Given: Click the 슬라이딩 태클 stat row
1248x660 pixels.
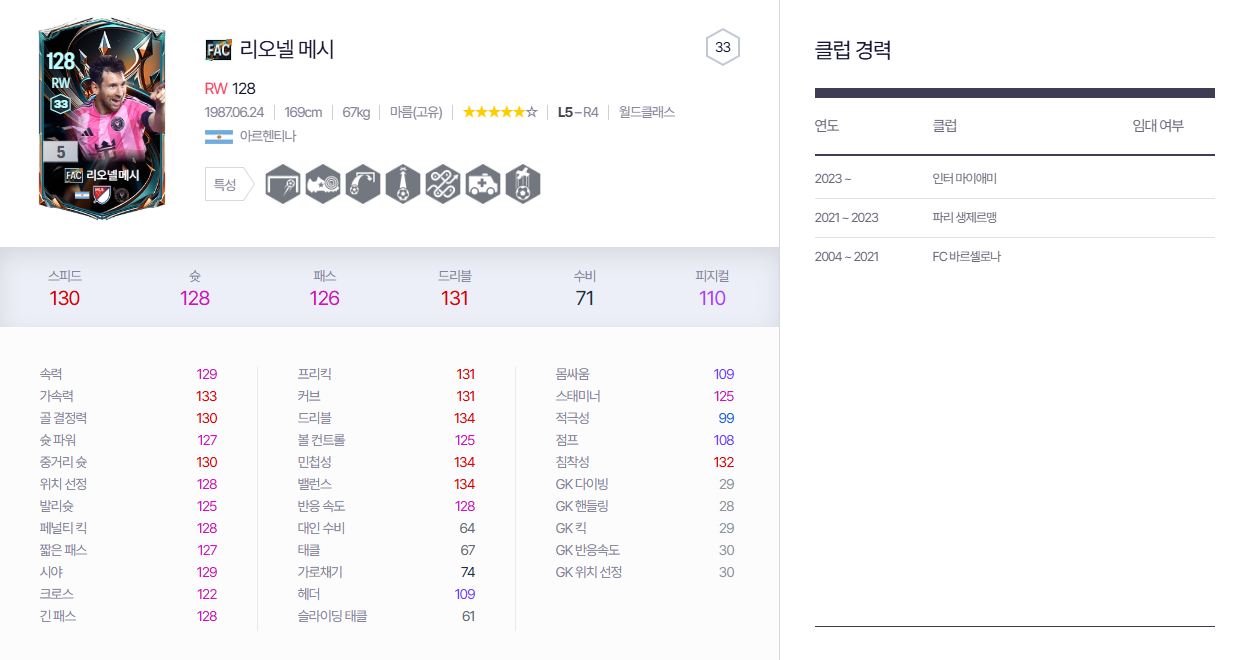Looking at the screenshot, I should pyautogui.click(x=386, y=616).
